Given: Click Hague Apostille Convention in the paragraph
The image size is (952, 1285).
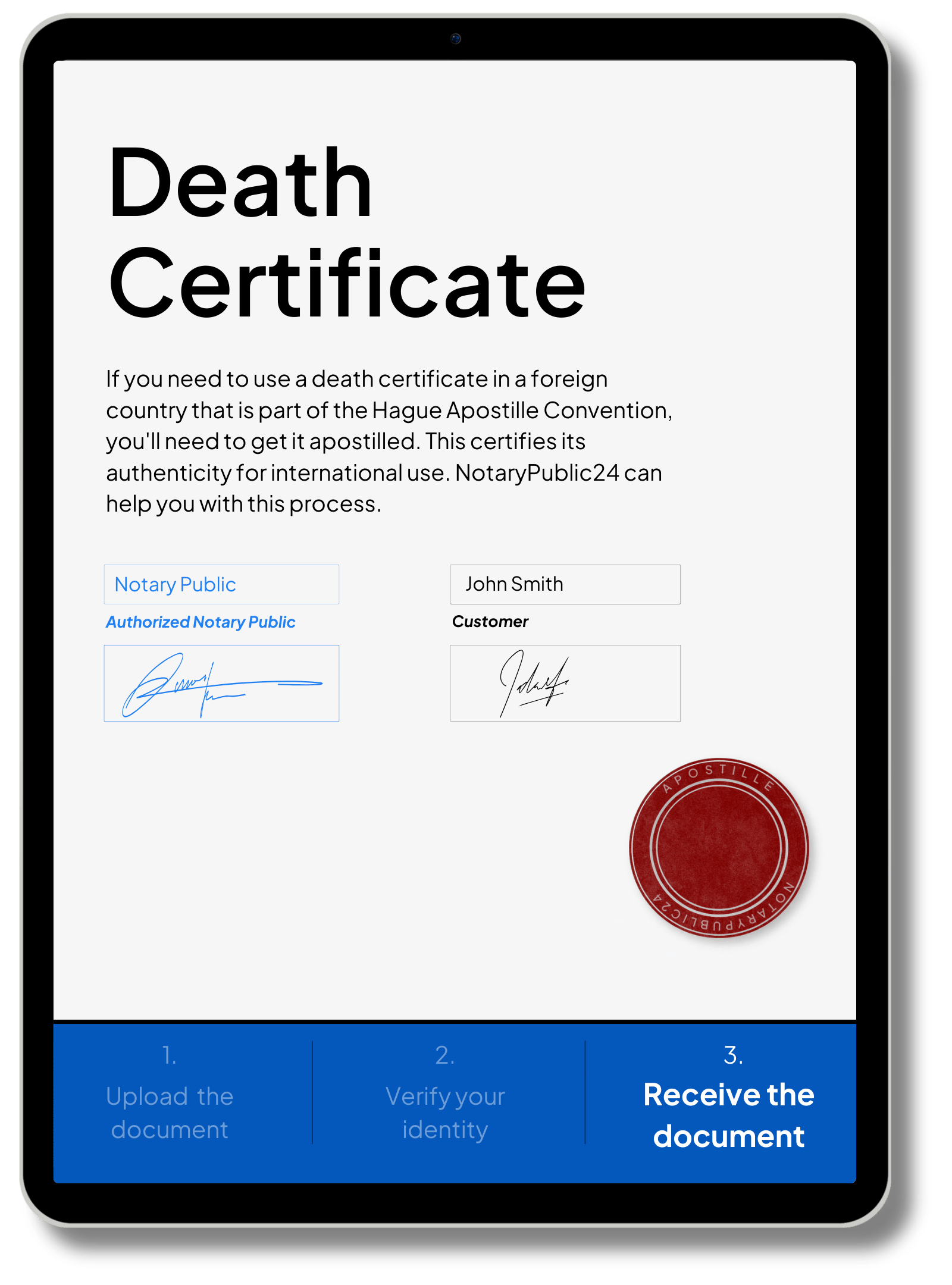Looking at the screenshot, I should [x=521, y=410].
